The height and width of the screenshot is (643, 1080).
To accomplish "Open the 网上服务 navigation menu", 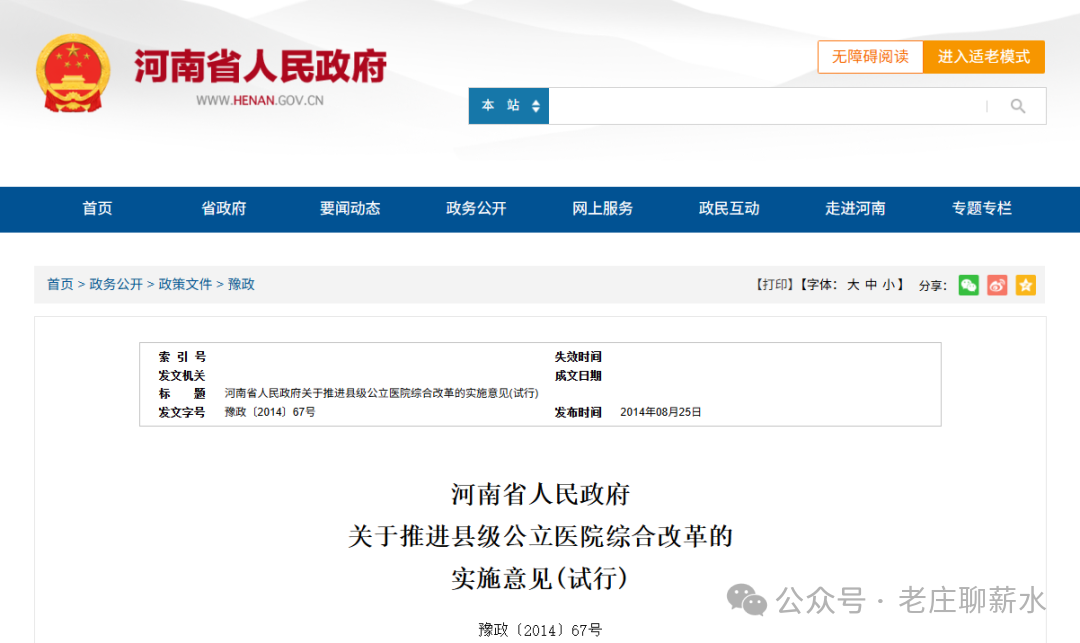I will click(x=601, y=209).
